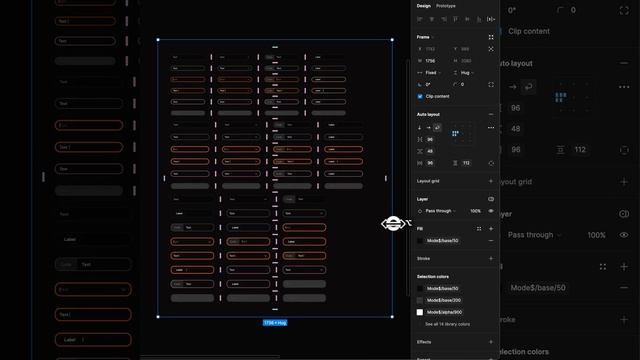Click the auto layout alignment grid
Viewport: 640px width, 360px height.
tap(462, 133)
